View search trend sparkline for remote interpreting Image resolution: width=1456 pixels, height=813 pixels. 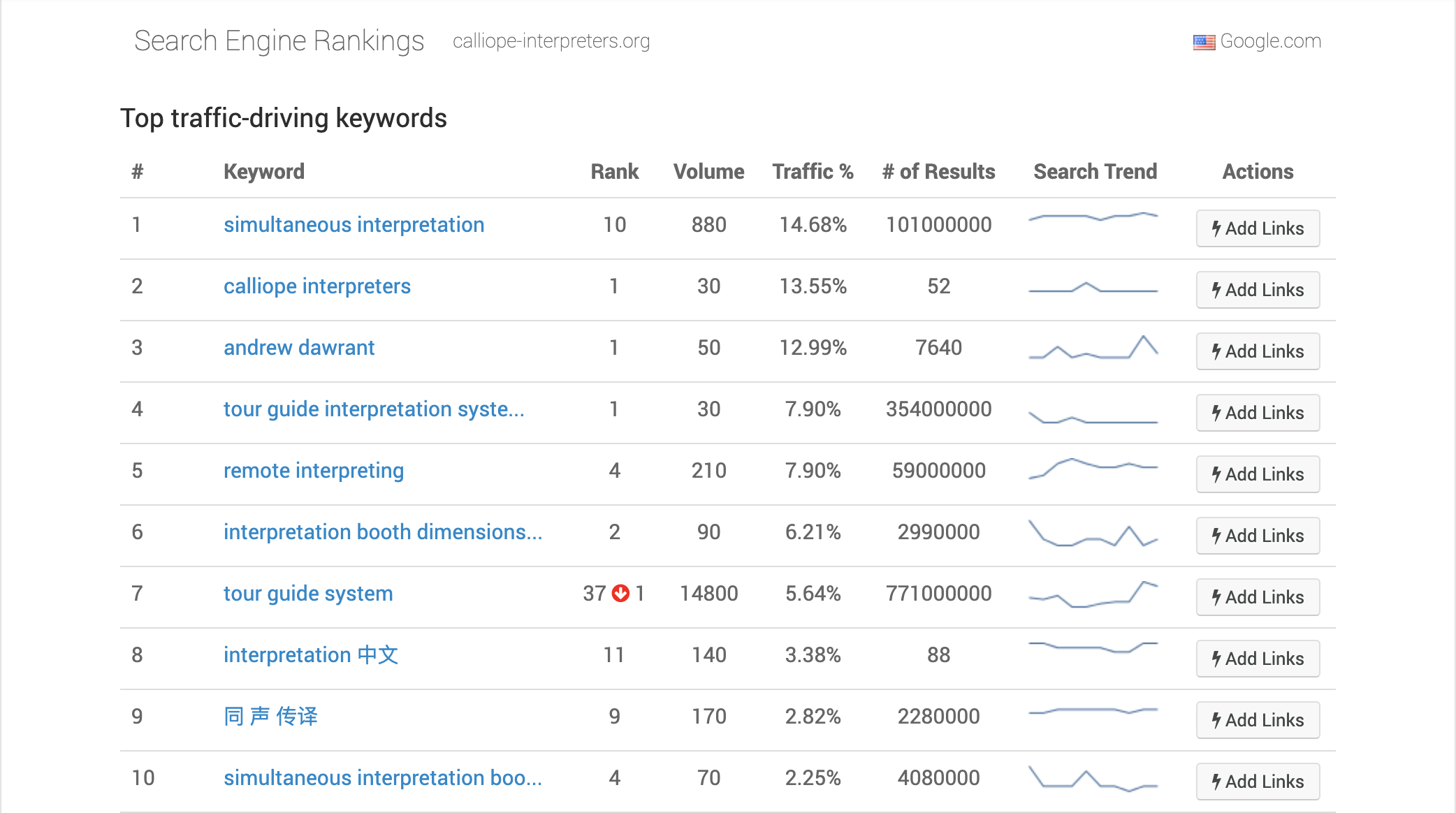pos(1093,468)
